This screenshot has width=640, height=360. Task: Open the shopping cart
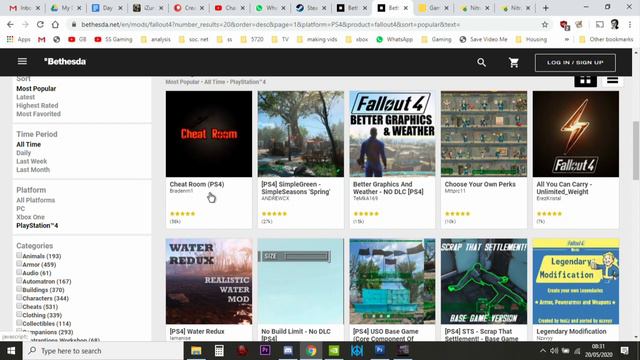(x=514, y=62)
